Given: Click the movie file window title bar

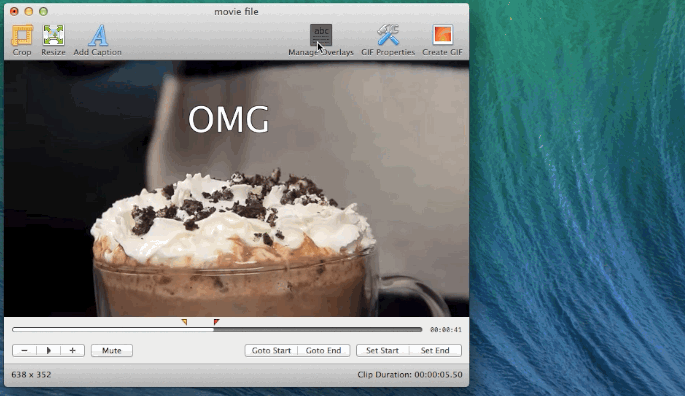Looking at the screenshot, I should tap(236, 11).
